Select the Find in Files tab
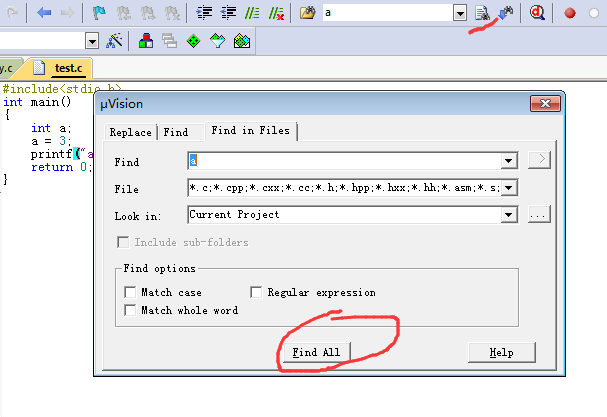607x417 pixels. coord(250,130)
